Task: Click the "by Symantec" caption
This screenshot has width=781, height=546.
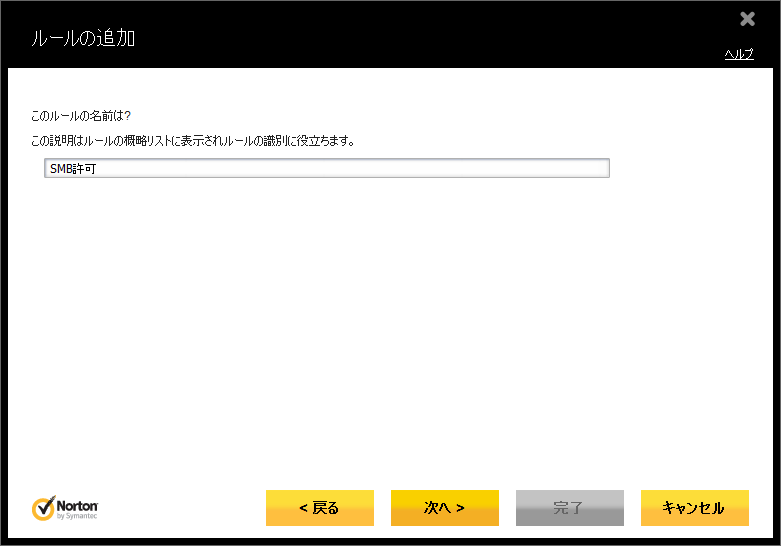Action: (77, 517)
